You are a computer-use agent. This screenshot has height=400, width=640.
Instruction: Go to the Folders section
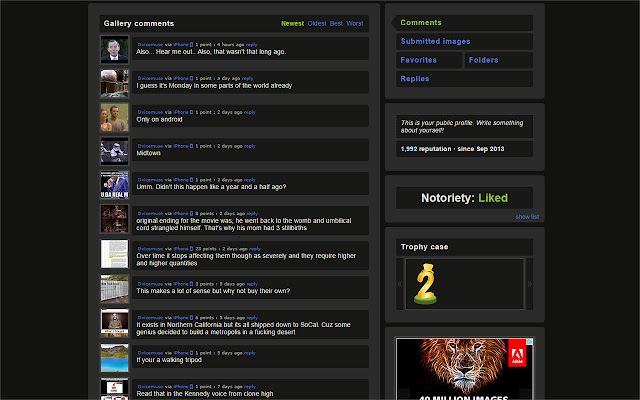483,60
